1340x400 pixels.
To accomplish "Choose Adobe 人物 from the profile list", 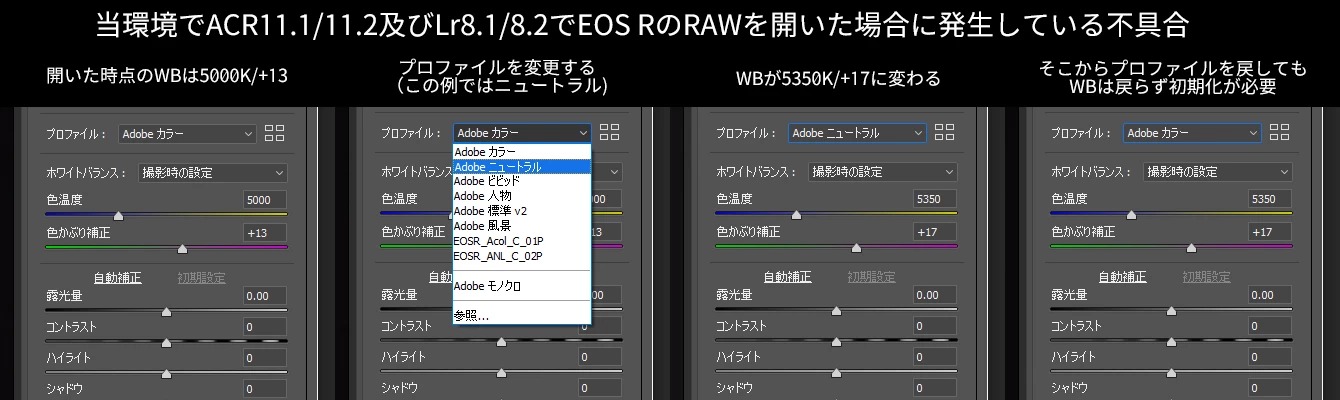I will click(522, 196).
